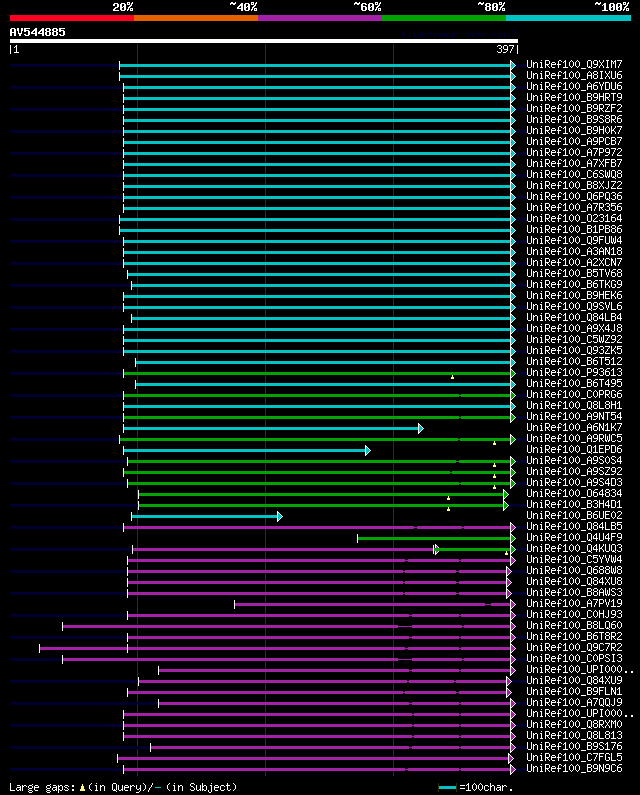
Task: Open hit UniRef100_B9S8R6
Action: click(x=574, y=120)
